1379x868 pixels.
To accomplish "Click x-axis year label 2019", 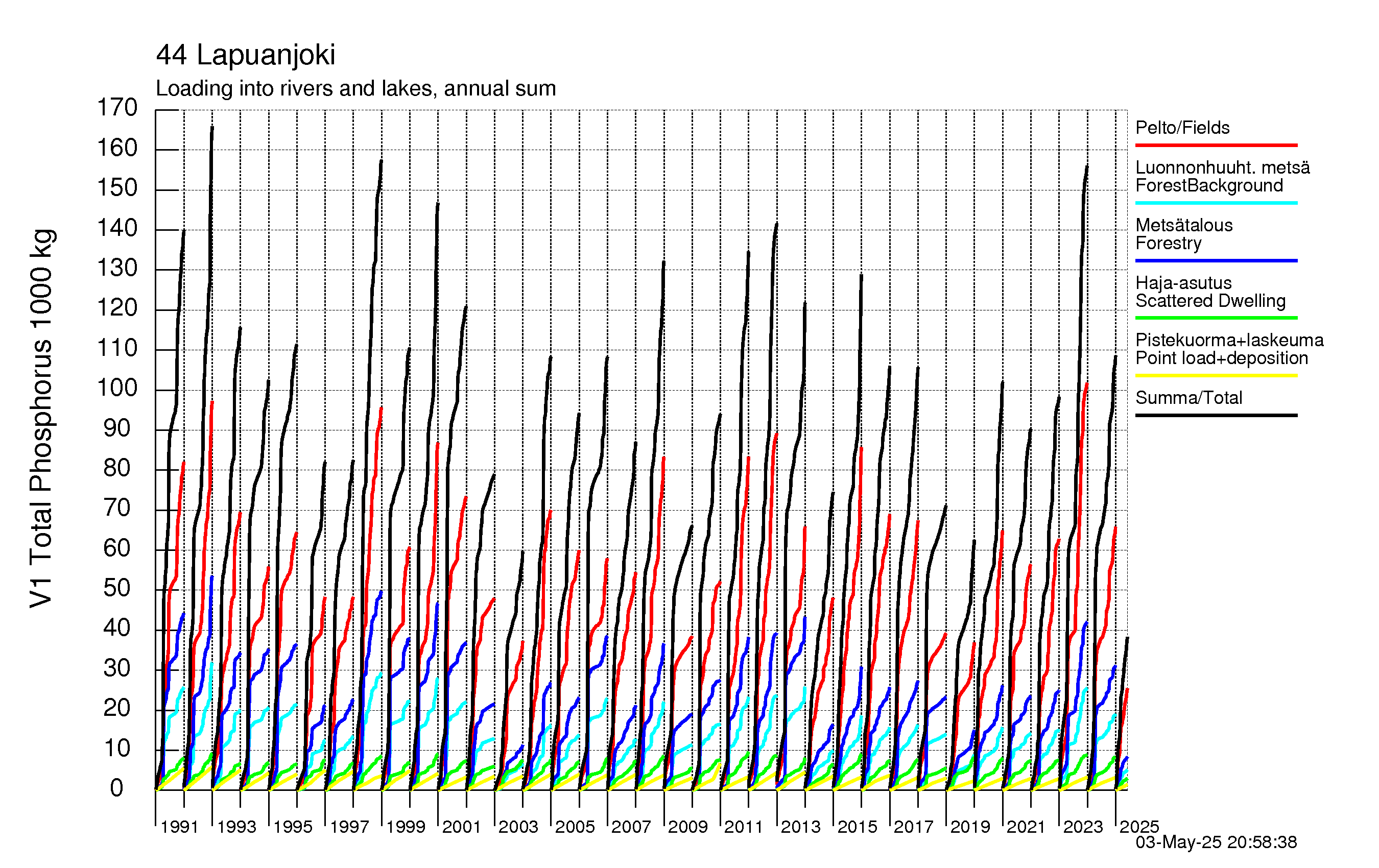I will point(970,827).
